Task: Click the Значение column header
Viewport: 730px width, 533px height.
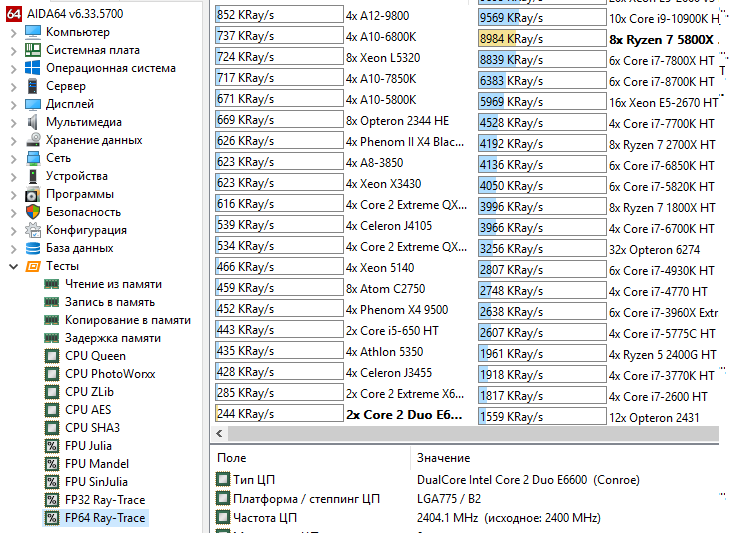Action: tap(443, 458)
